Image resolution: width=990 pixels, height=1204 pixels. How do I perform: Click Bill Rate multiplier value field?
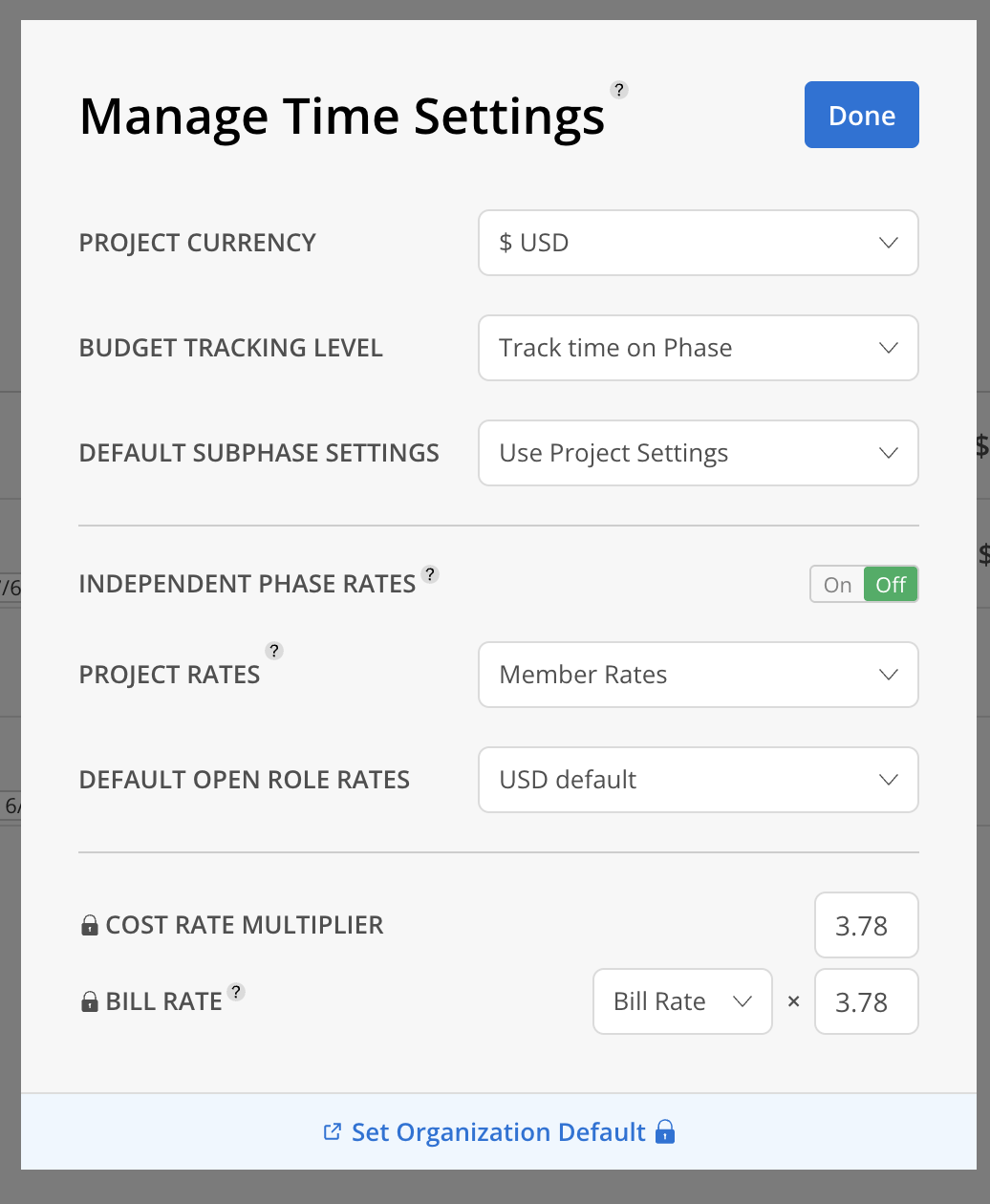867,1001
